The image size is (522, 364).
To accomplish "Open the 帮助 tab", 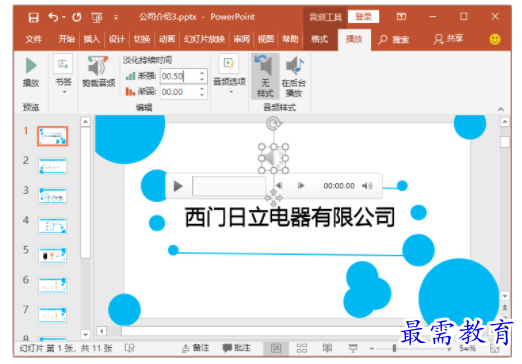I will point(290,39).
